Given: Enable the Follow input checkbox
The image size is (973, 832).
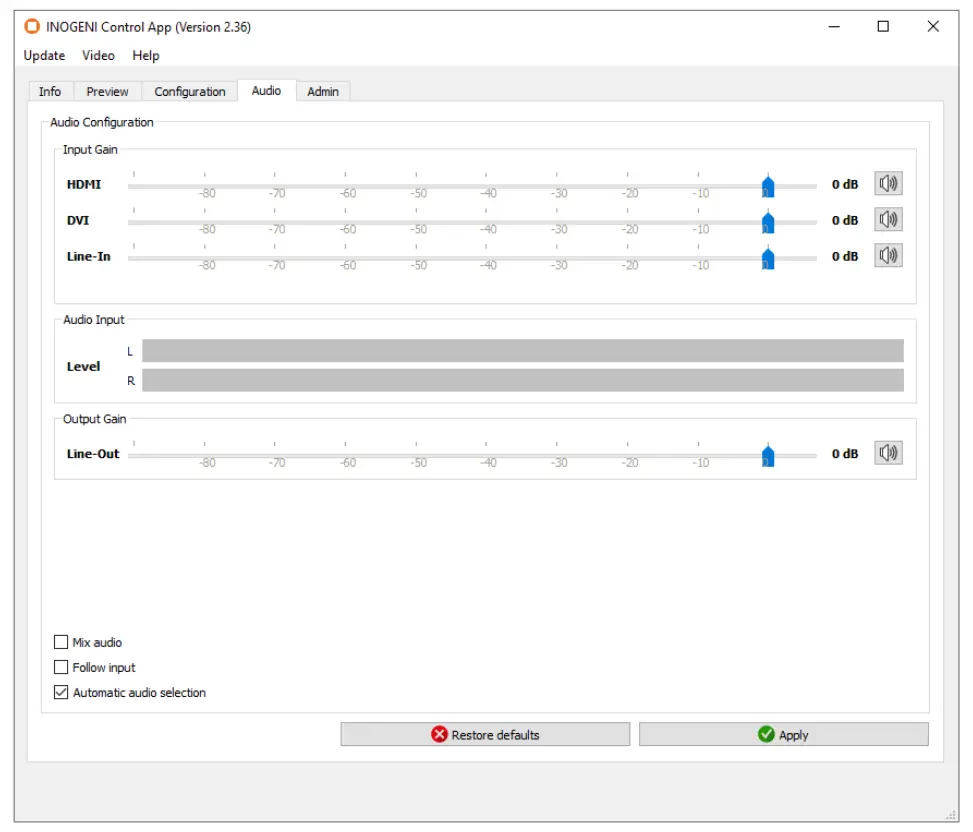Looking at the screenshot, I should click(x=61, y=667).
